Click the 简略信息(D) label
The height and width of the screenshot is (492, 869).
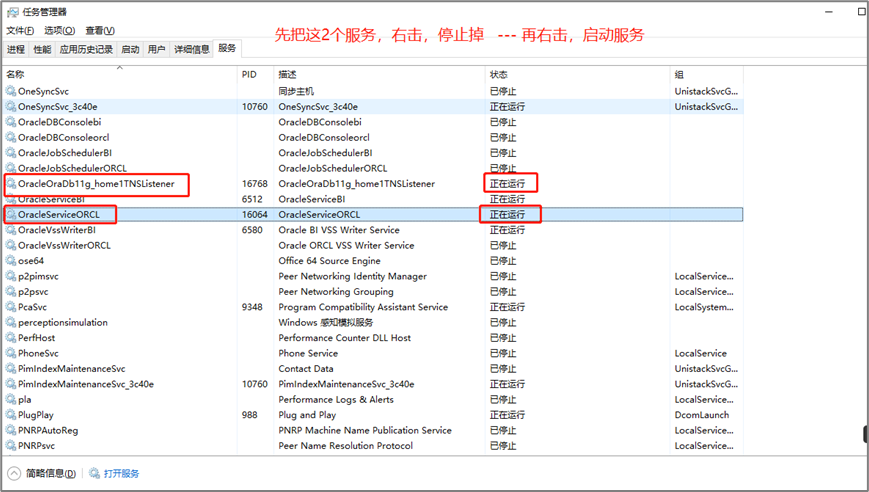(x=50, y=473)
